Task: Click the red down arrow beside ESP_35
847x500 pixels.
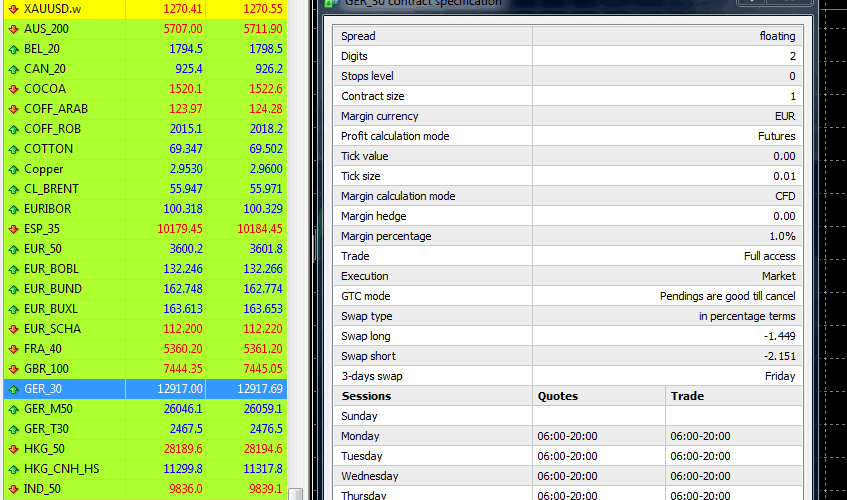Action: click(14, 229)
